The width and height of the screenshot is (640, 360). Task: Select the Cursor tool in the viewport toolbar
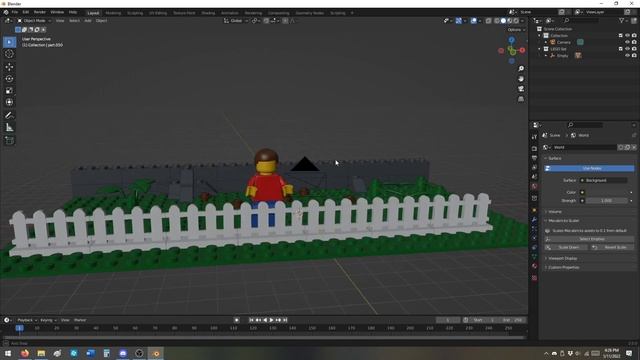(9, 53)
